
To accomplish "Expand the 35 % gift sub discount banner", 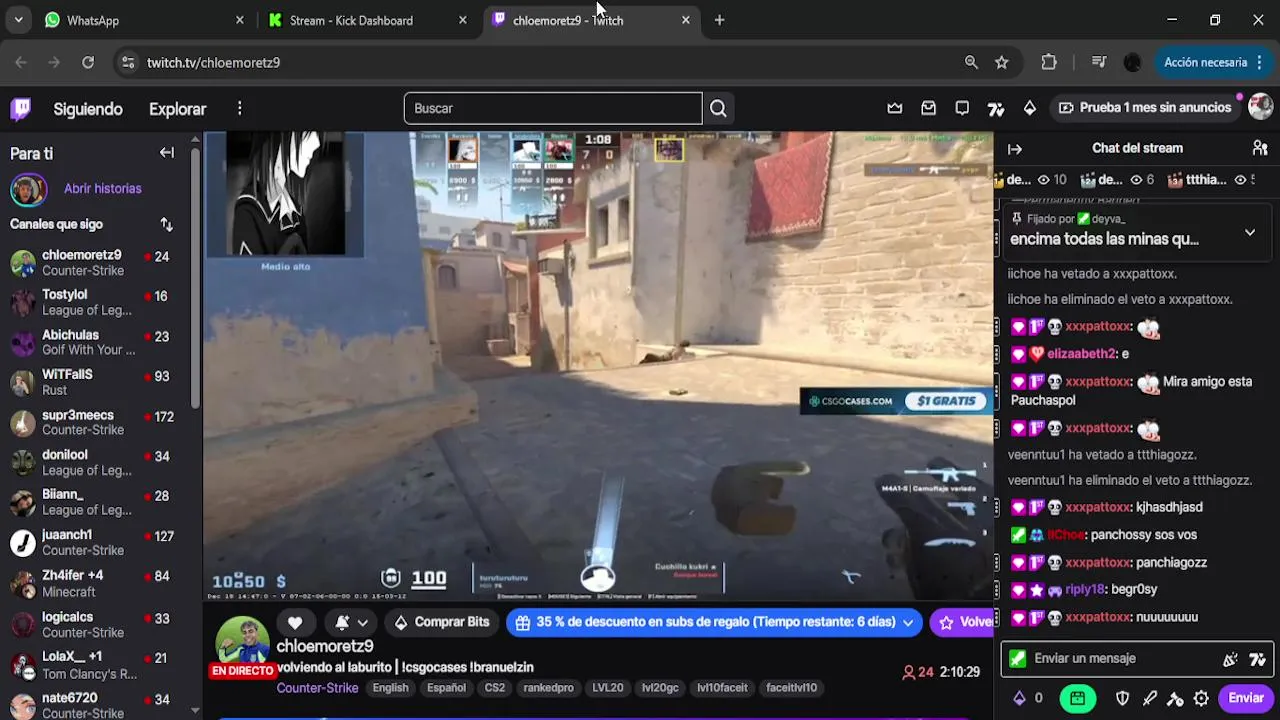I will [714, 622].
